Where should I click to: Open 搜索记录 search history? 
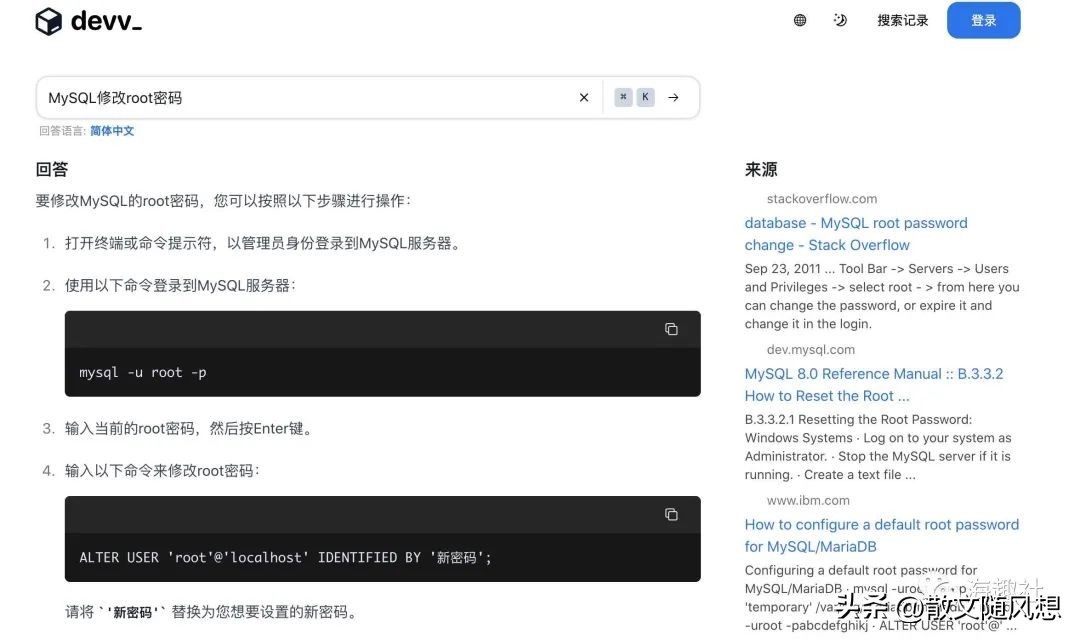click(902, 20)
